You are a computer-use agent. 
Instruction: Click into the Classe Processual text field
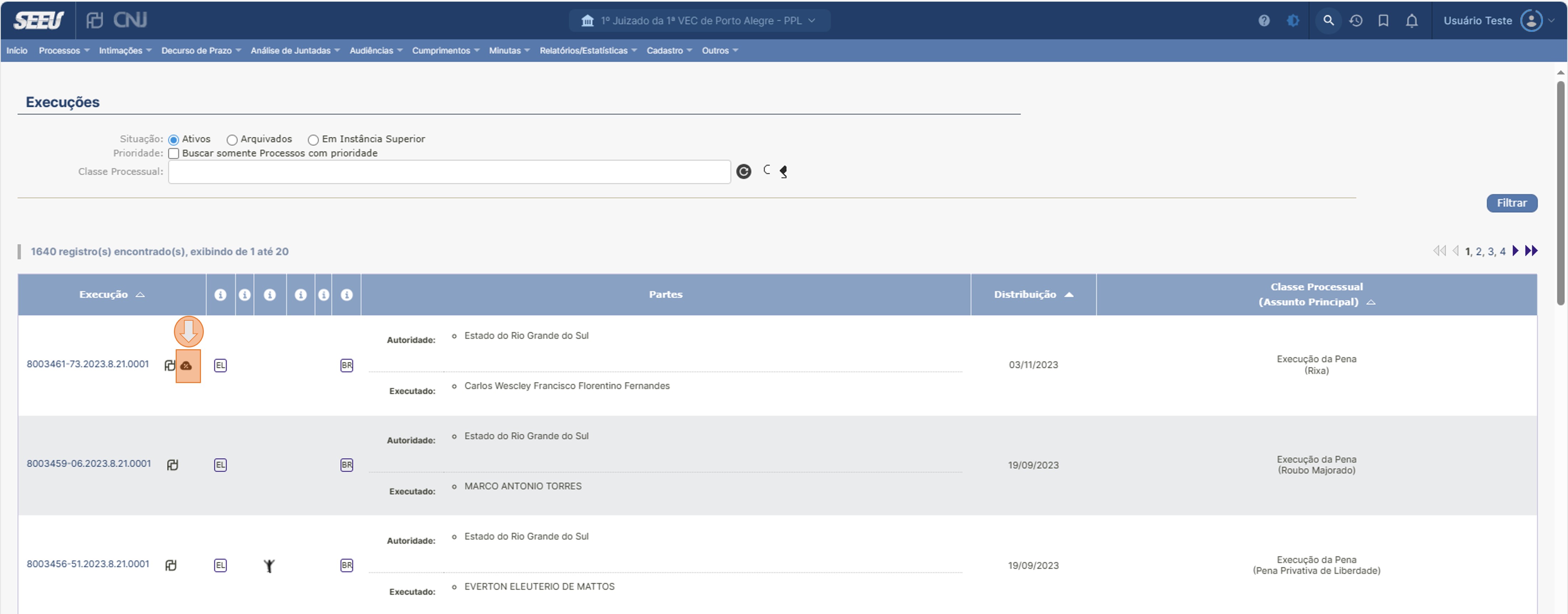(449, 172)
